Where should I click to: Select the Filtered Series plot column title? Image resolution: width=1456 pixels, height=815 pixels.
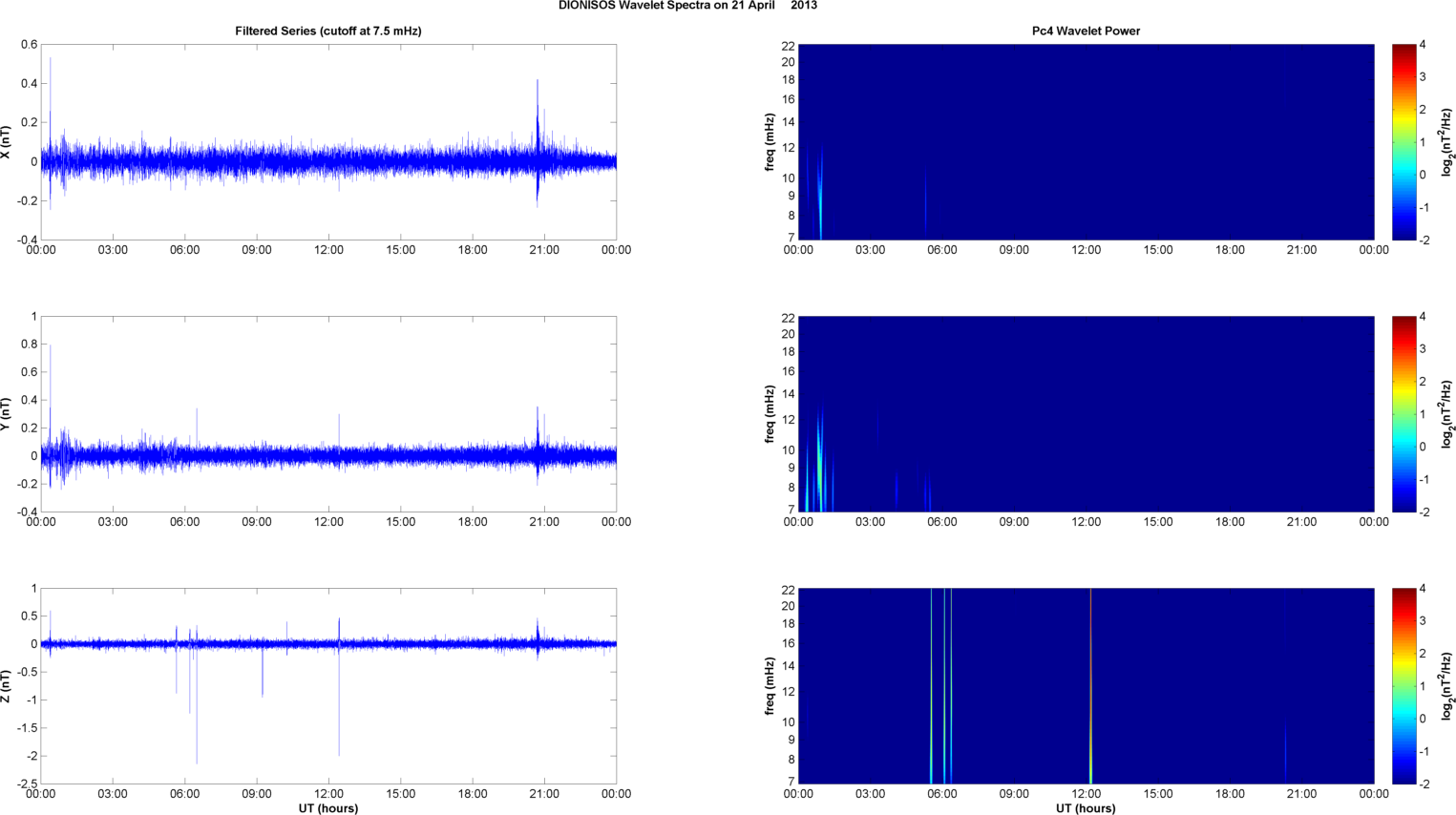327,31
